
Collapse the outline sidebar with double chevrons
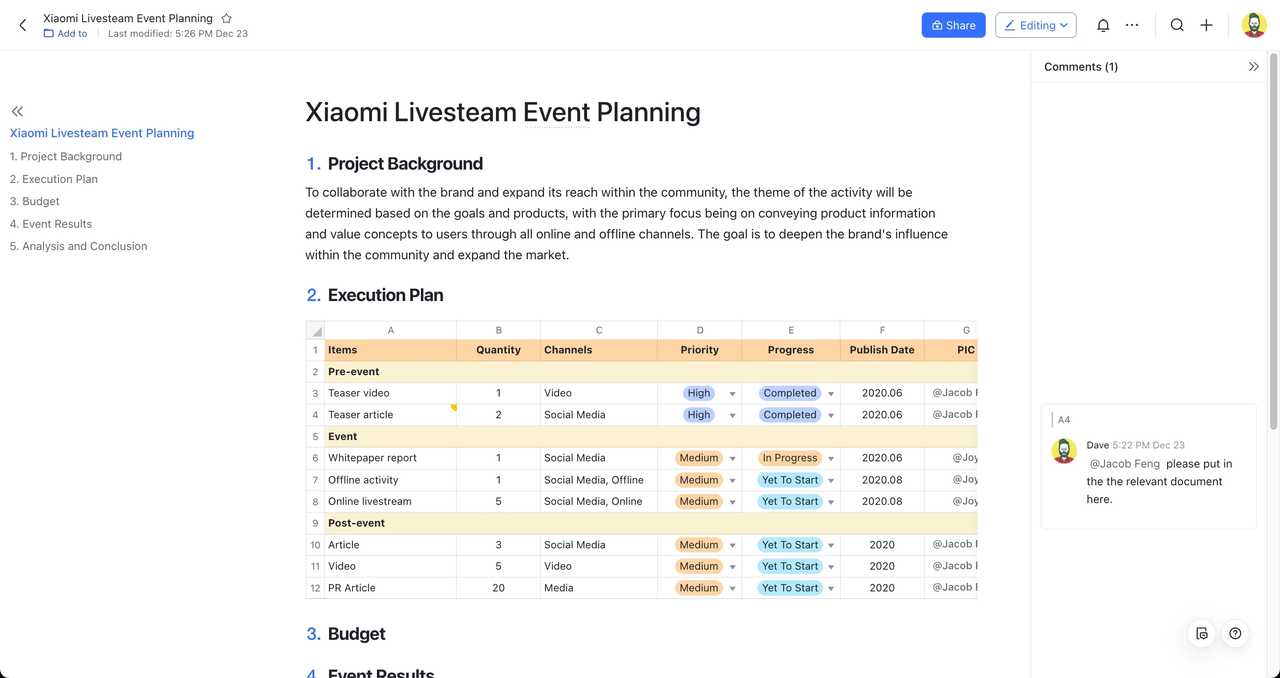tap(17, 111)
